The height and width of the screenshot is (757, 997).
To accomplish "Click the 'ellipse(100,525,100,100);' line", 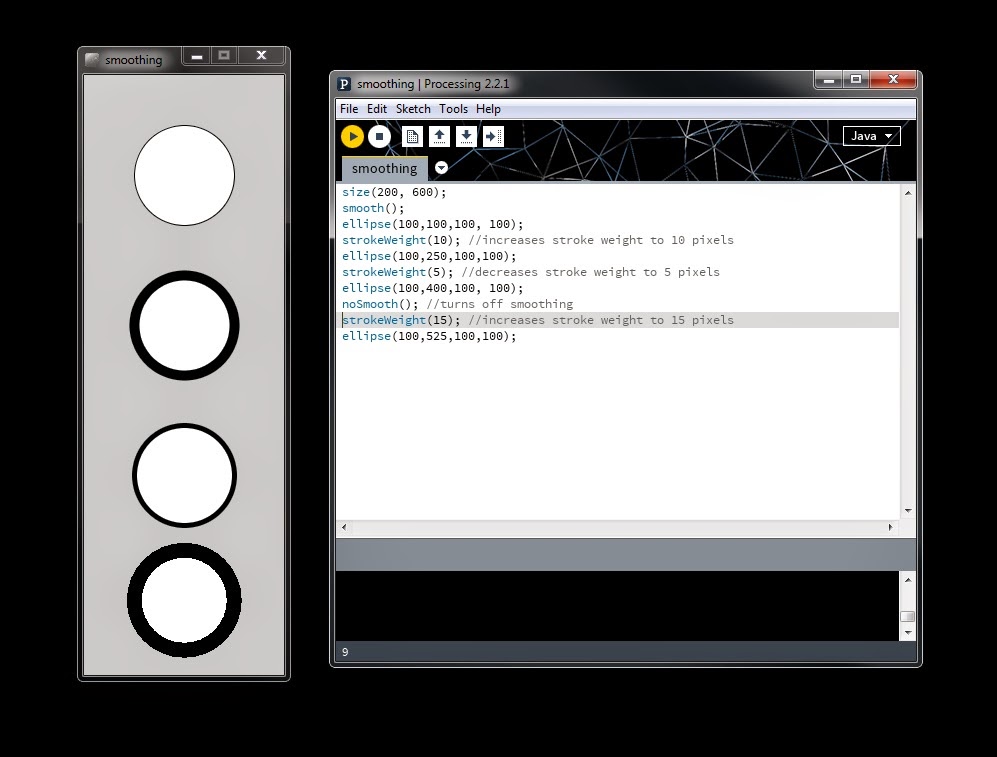I will [429, 336].
